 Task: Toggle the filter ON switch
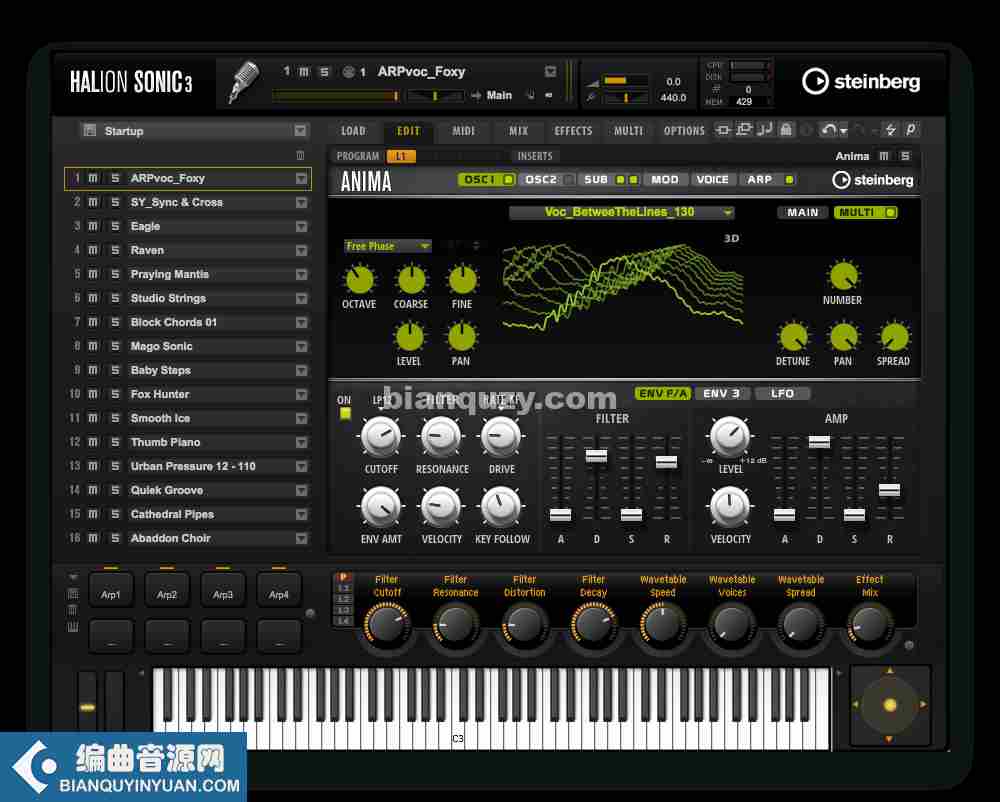(x=345, y=414)
